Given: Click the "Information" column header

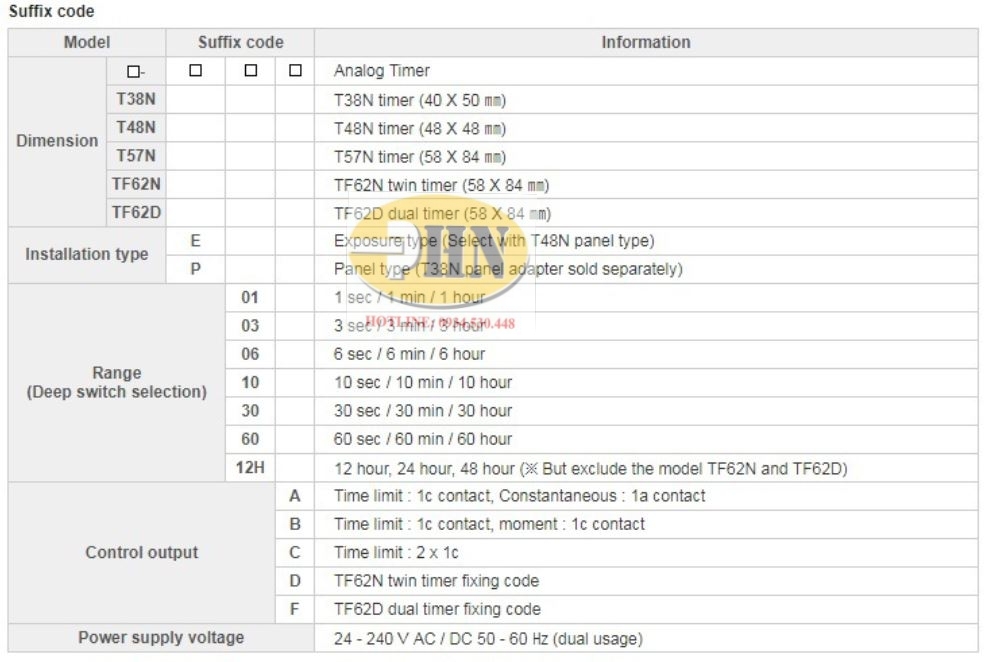Looking at the screenshot, I should point(645,42).
